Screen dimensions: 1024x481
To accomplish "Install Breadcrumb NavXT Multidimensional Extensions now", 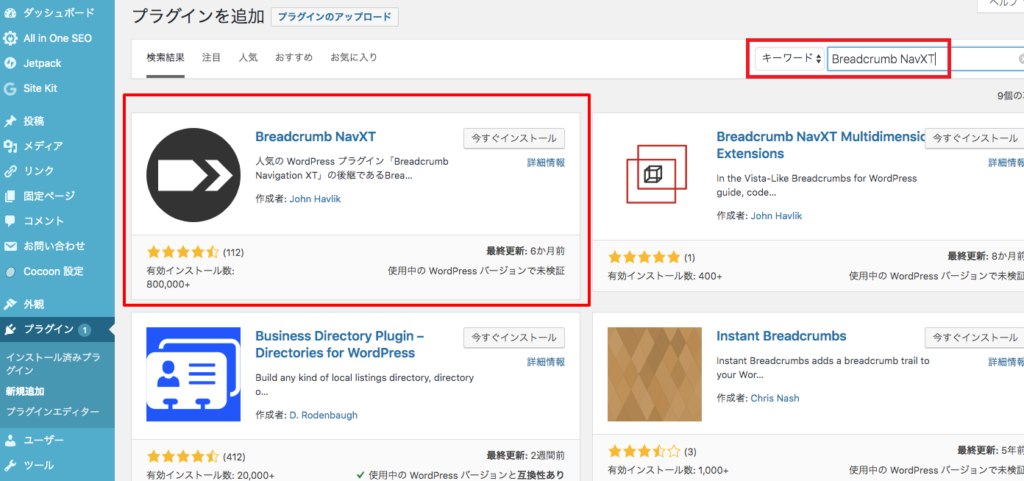I will point(974,138).
